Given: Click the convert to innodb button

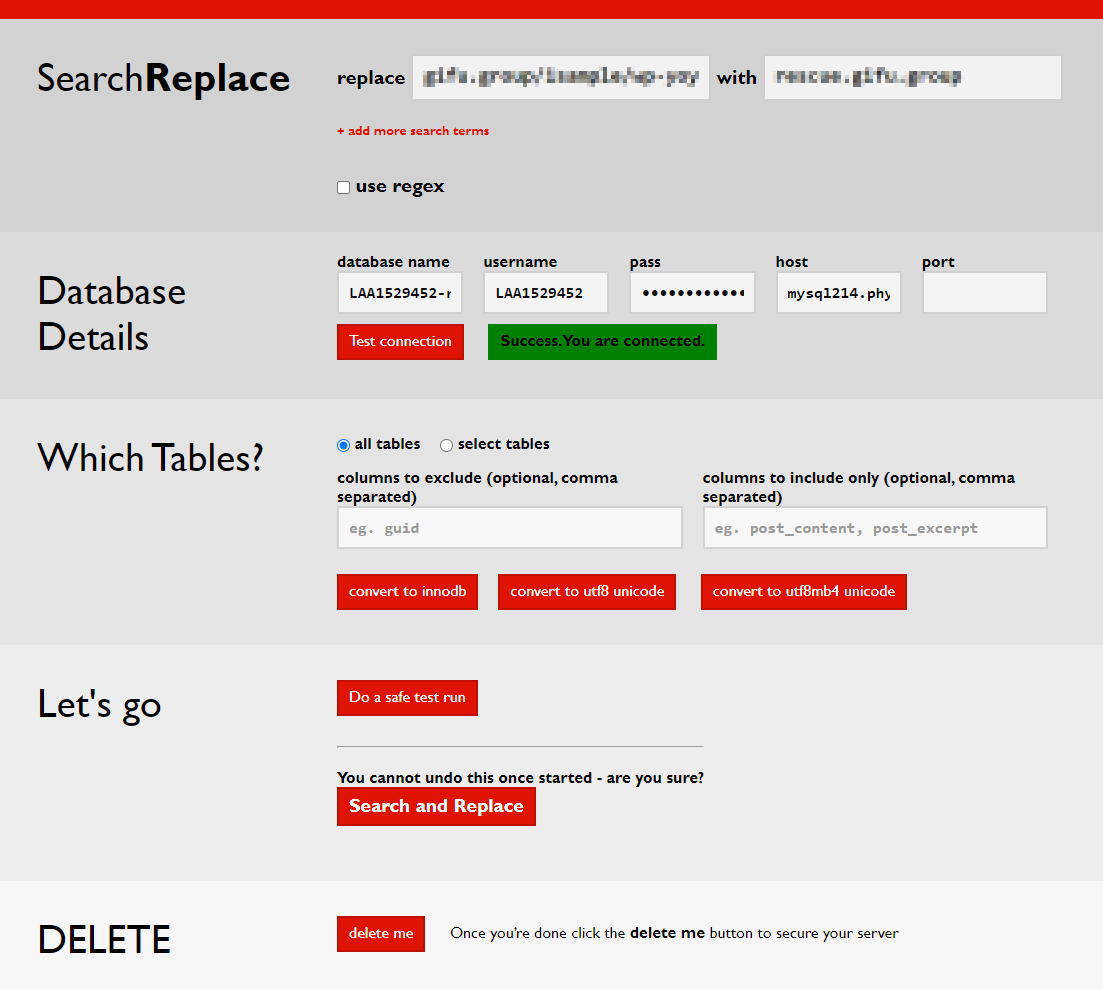Looking at the screenshot, I should (x=407, y=591).
